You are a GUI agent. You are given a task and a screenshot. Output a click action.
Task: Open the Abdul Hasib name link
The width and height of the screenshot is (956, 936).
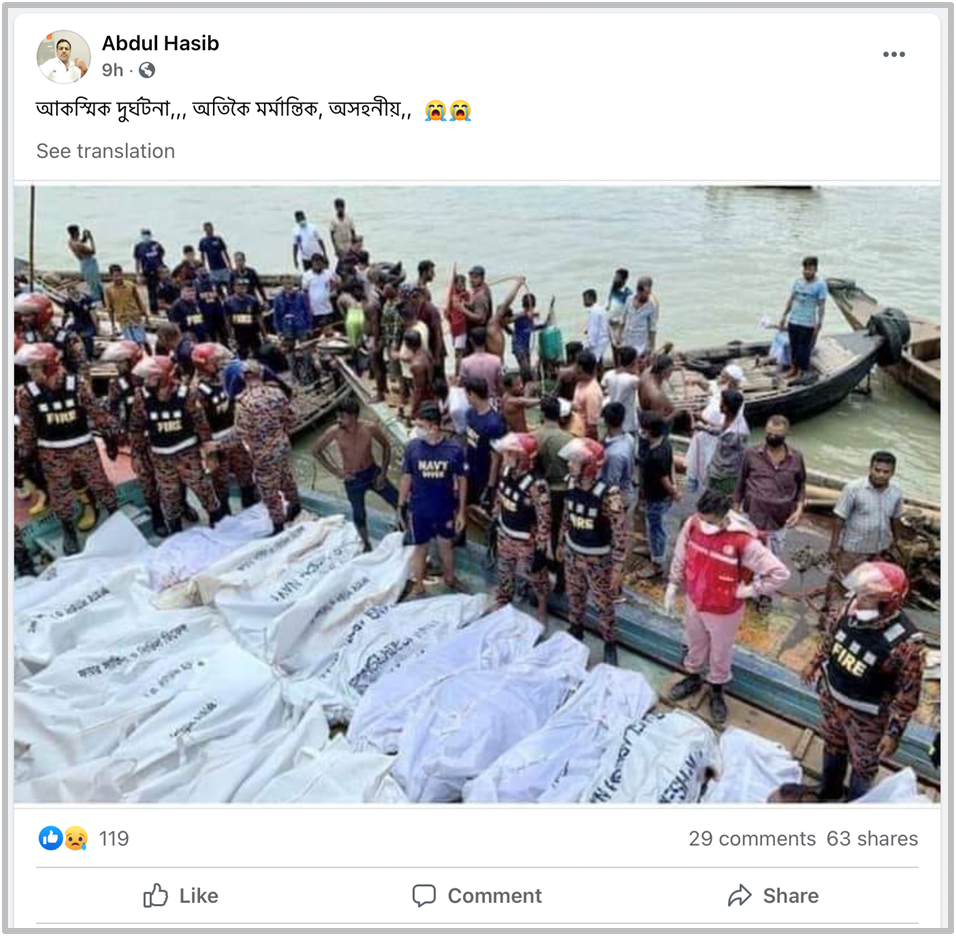click(x=160, y=43)
